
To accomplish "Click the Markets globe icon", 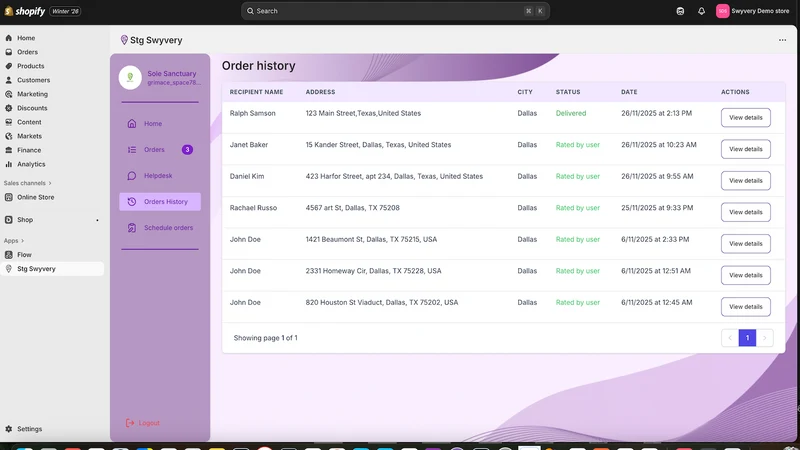I will pos(9,136).
